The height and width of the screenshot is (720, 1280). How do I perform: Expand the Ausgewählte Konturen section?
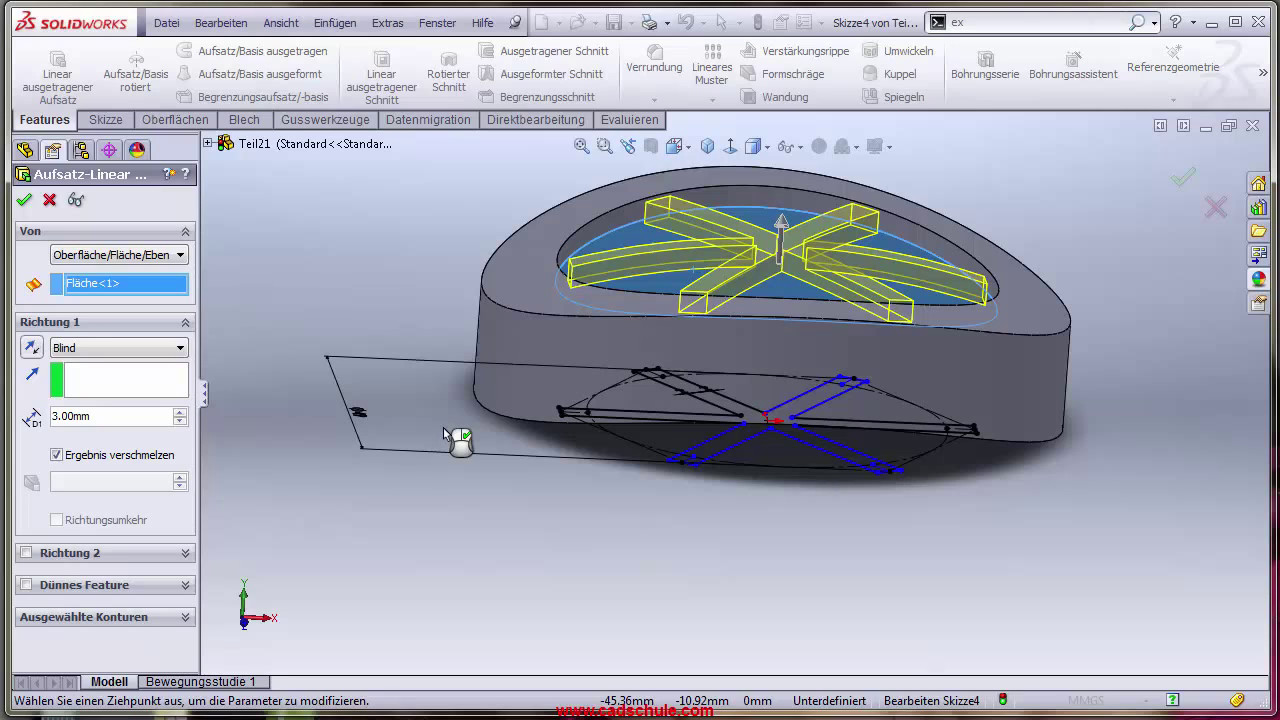[x=185, y=617]
